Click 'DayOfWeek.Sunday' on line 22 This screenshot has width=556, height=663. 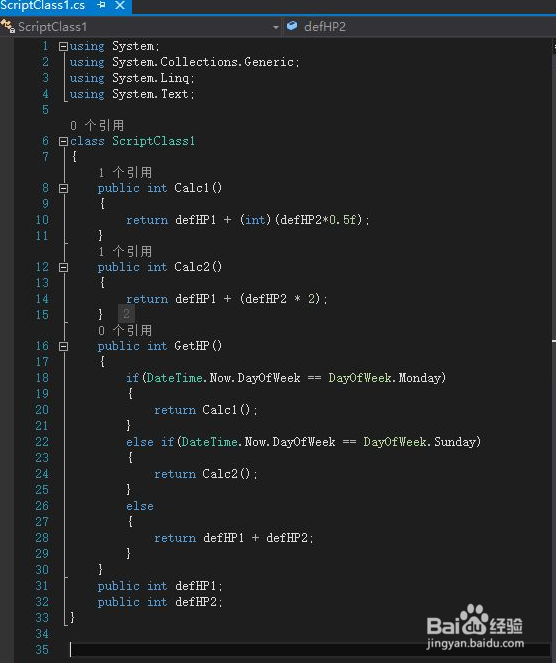420,442
